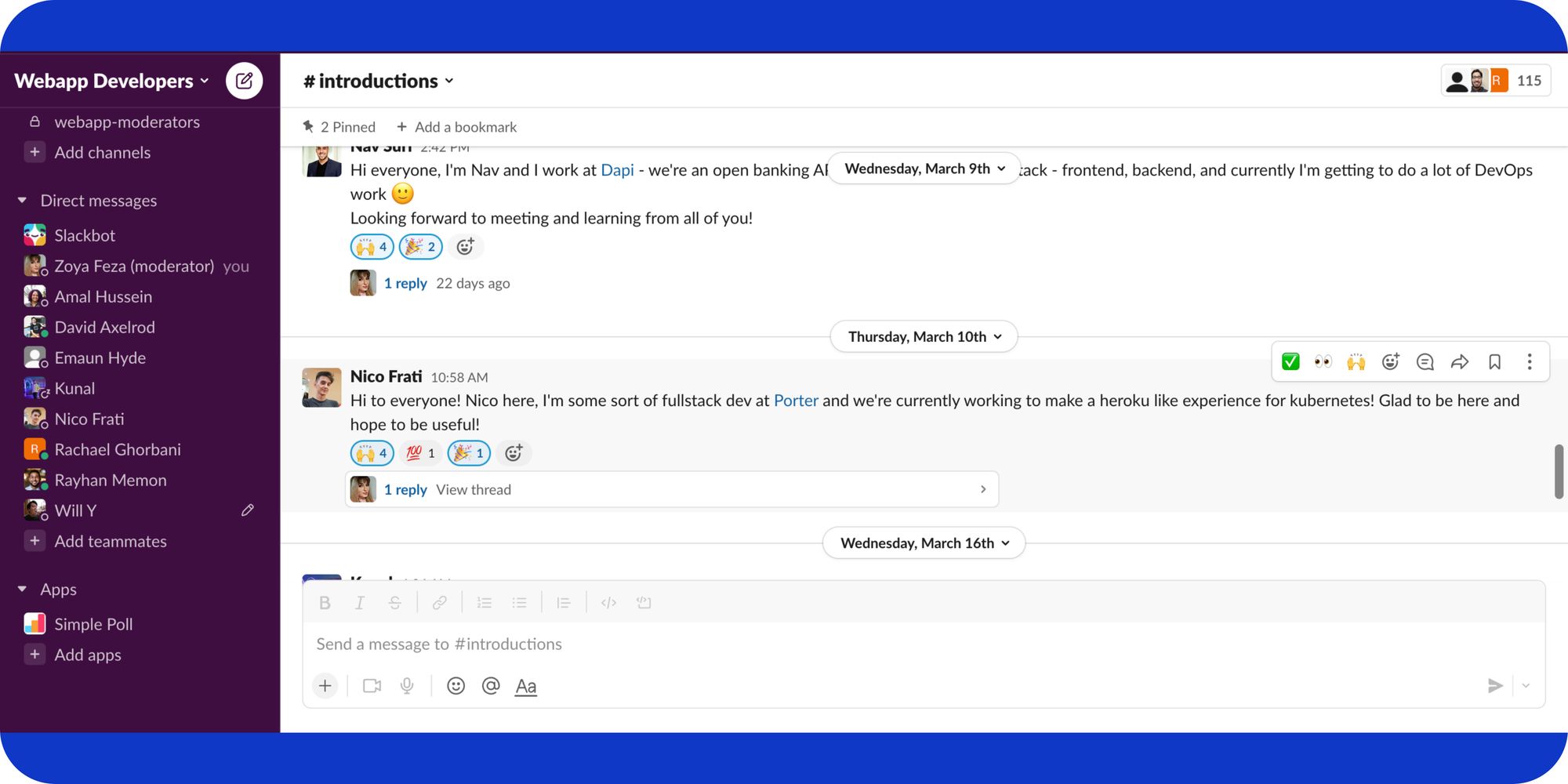Open more actions menu for message
Image resolution: width=1568 pixels, height=784 pixels.
[1530, 361]
